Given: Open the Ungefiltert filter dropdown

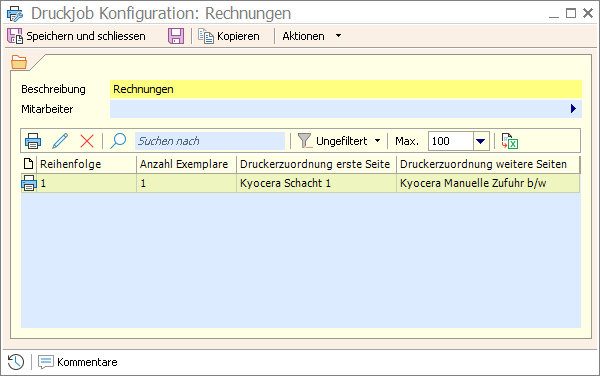Looking at the screenshot, I should (339, 141).
